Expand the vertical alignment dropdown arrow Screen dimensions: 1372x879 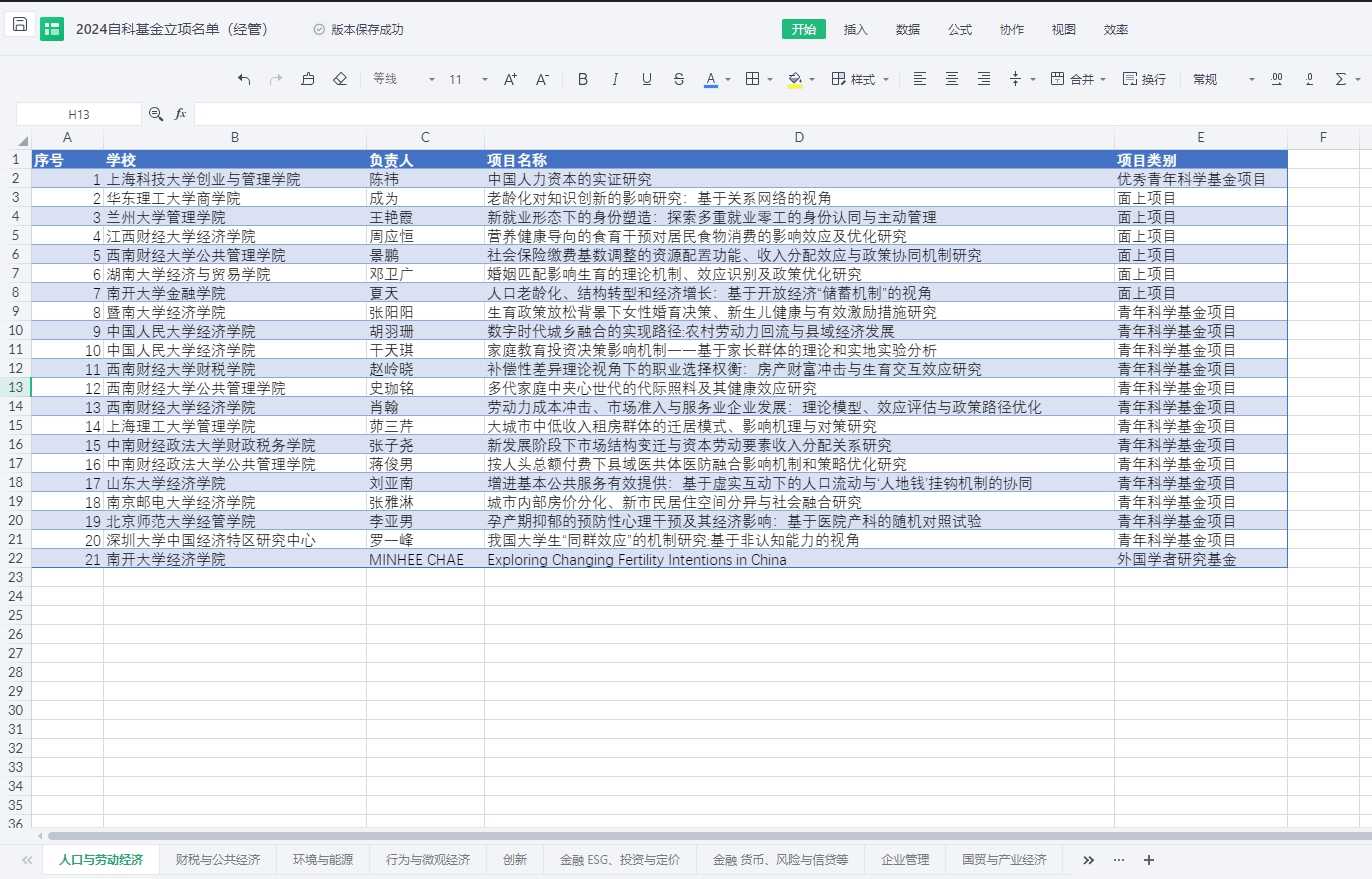(x=1033, y=79)
